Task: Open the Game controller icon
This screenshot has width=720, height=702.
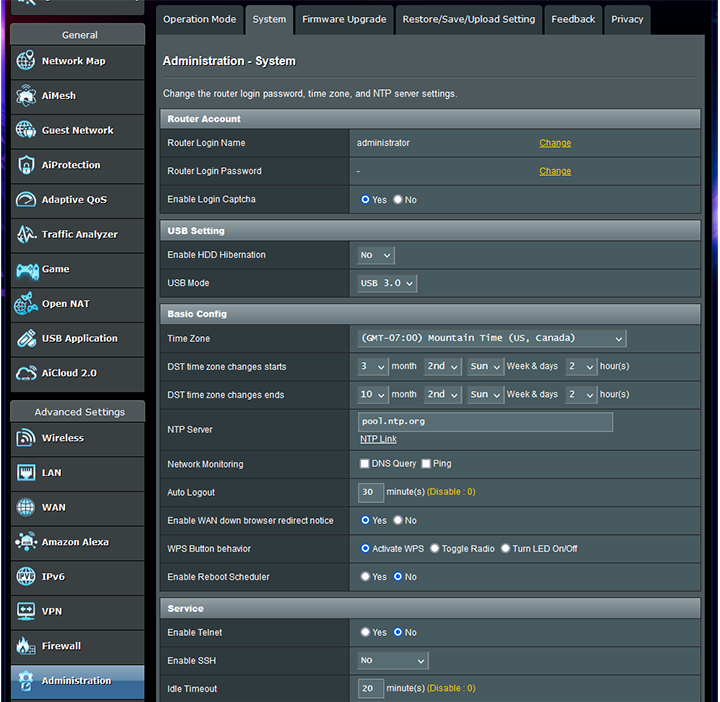Action: (x=26, y=269)
